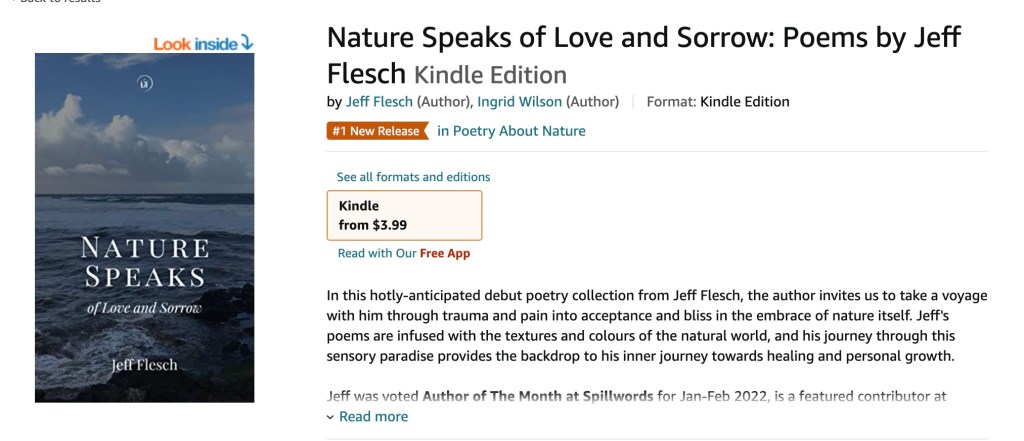Click the grey Kindle Edition title suffix
Screen dimensions: 1024x441
[490, 74]
